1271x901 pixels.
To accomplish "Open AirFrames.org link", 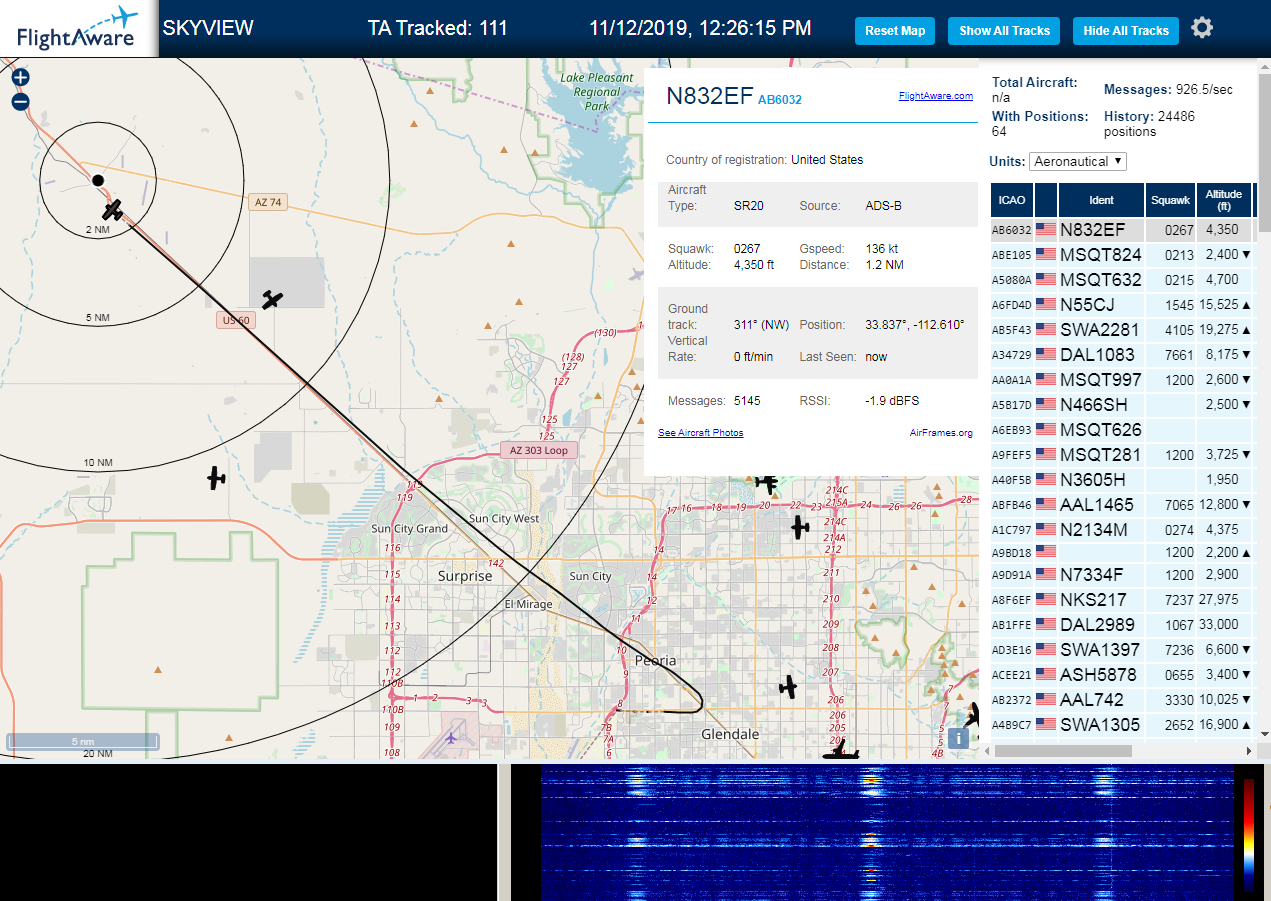I will (x=941, y=433).
